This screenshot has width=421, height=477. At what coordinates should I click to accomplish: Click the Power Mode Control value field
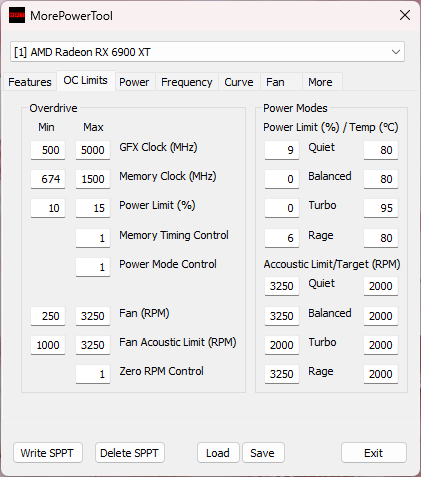[x=93, y=267]
